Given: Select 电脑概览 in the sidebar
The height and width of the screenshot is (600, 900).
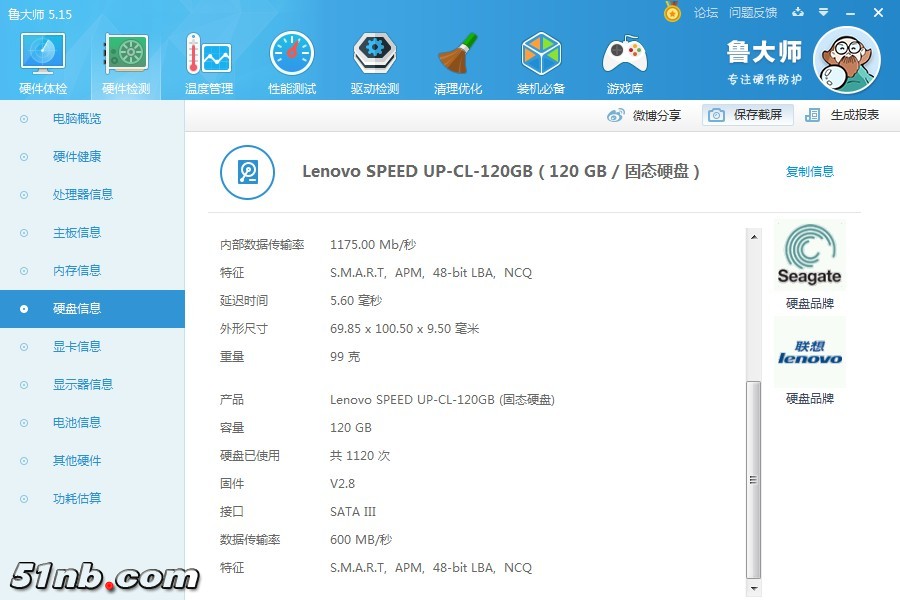Looking at the screenshot, I should tap(77, 119).
